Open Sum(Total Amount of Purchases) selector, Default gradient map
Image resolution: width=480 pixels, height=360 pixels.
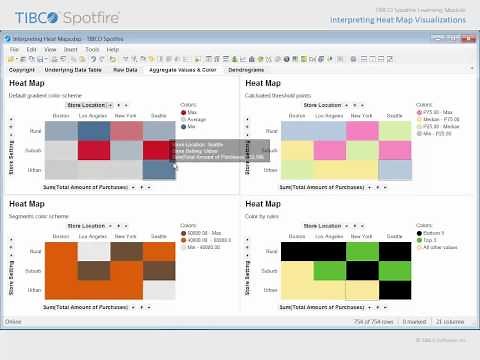[x=89, y=187]
